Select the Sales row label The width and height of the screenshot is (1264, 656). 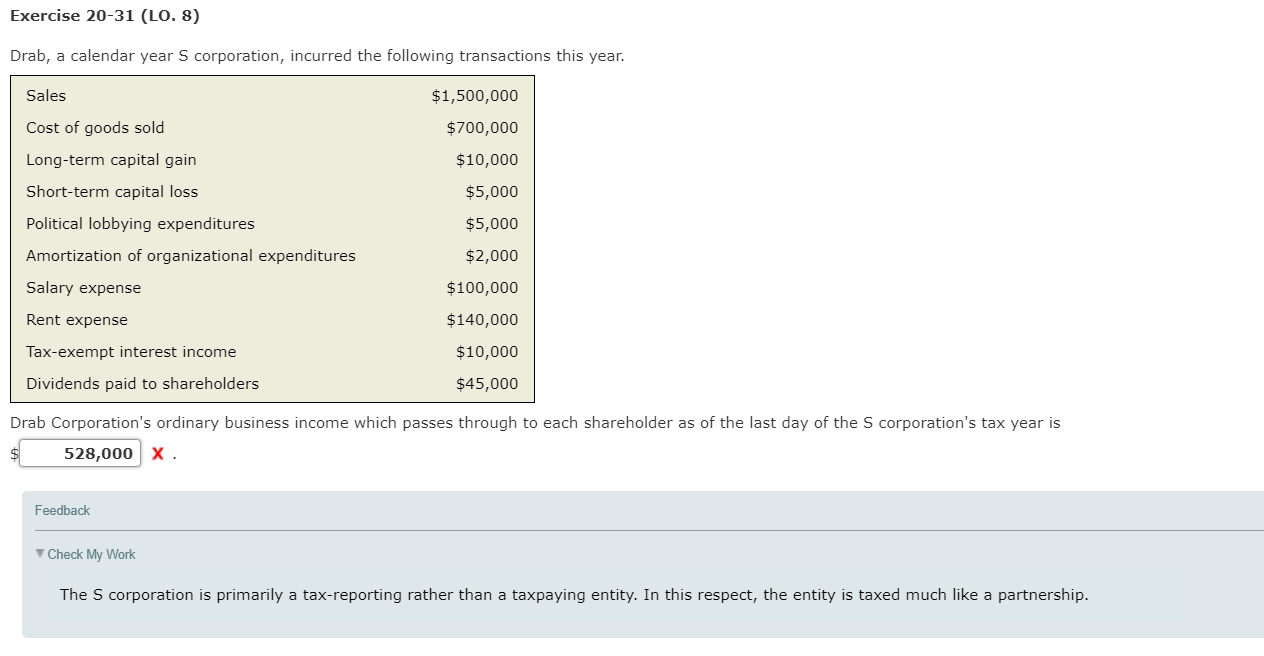[x=46, y=96]
